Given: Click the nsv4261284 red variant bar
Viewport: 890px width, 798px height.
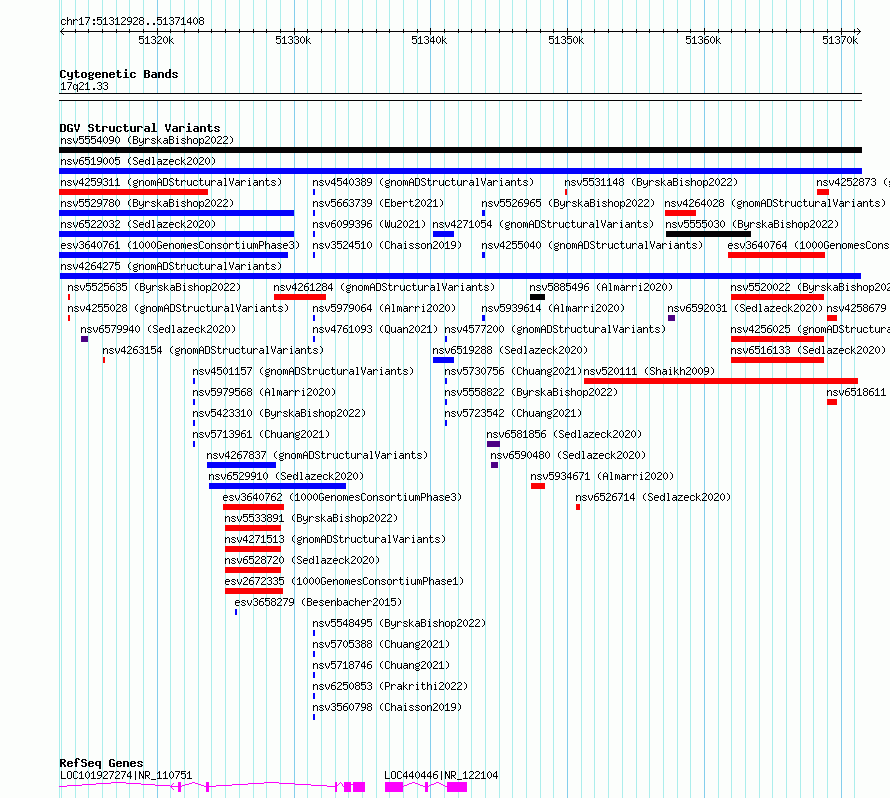Looking at the screenshot, I should [300, 297].
